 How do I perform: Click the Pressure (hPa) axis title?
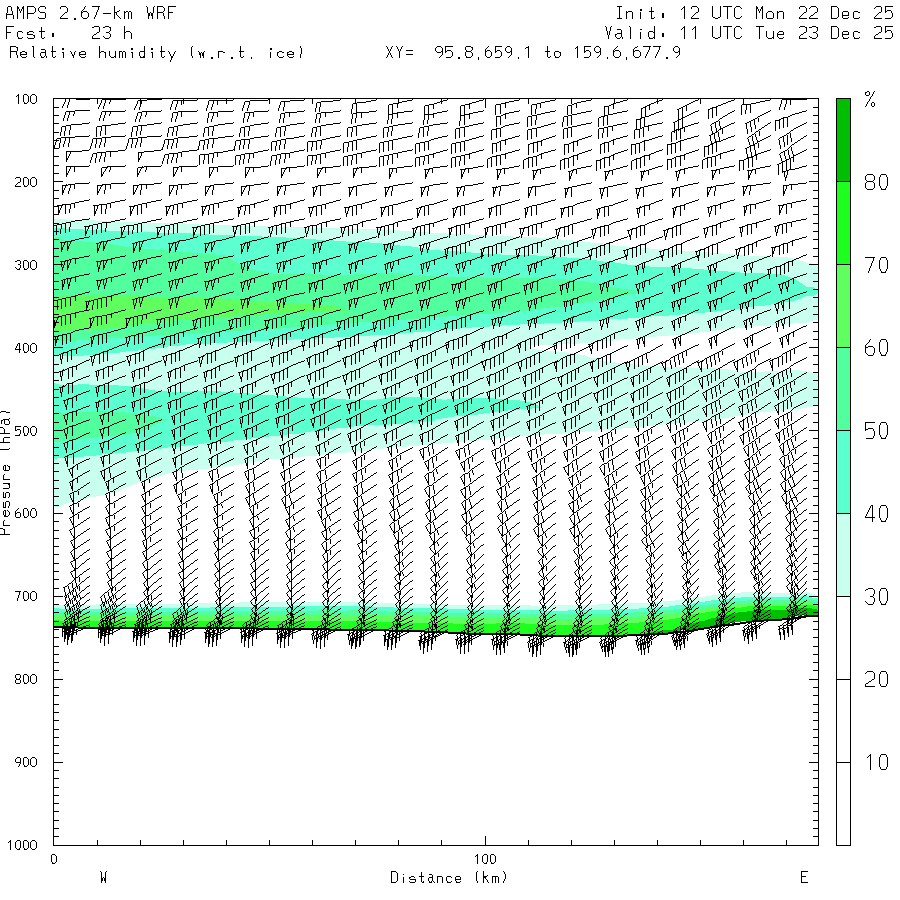pyautogui.click(x=6, y=472)
